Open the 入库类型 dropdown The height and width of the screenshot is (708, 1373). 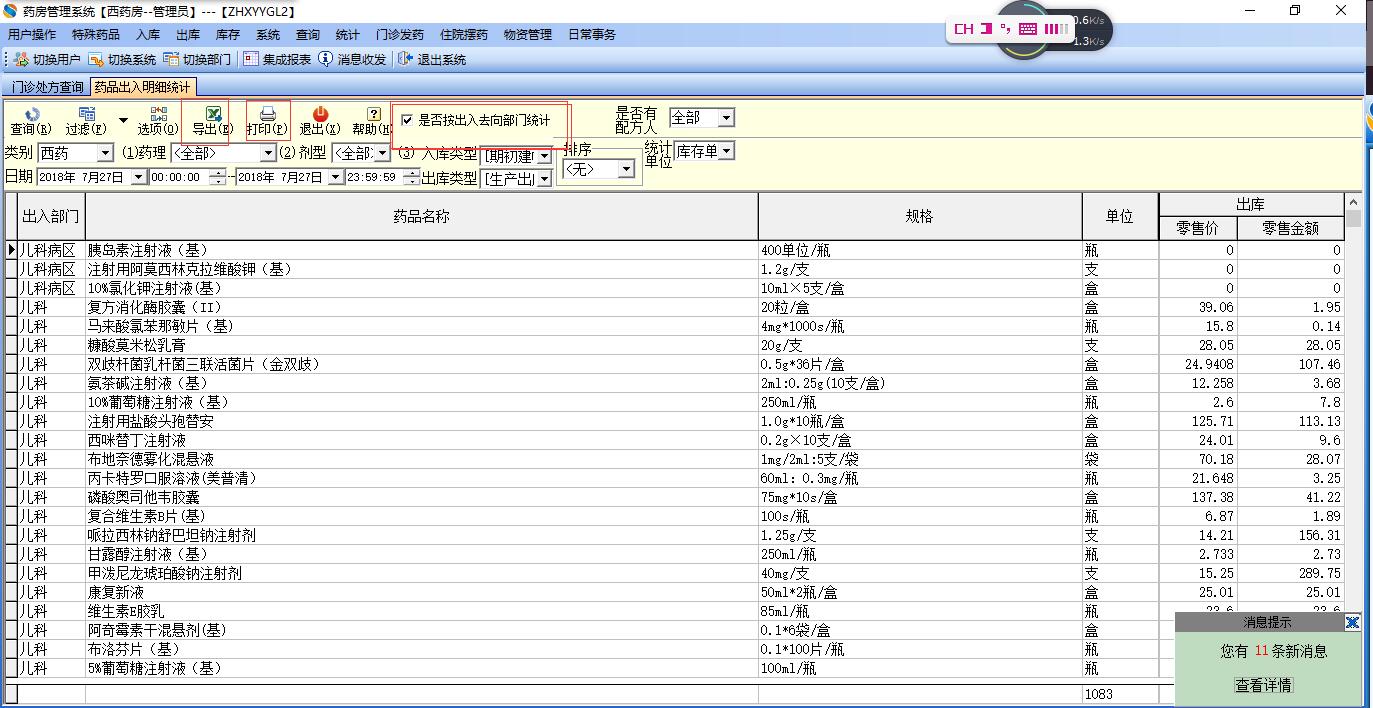pyautogui.click(x=544, y=156)
